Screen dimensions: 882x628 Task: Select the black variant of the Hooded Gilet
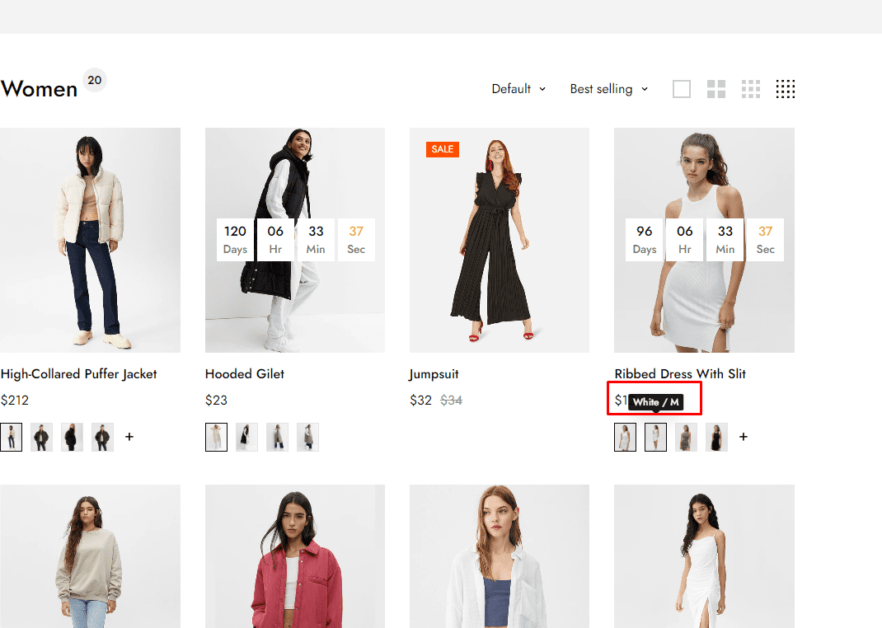pyautogui.click(x=245, y=437)
